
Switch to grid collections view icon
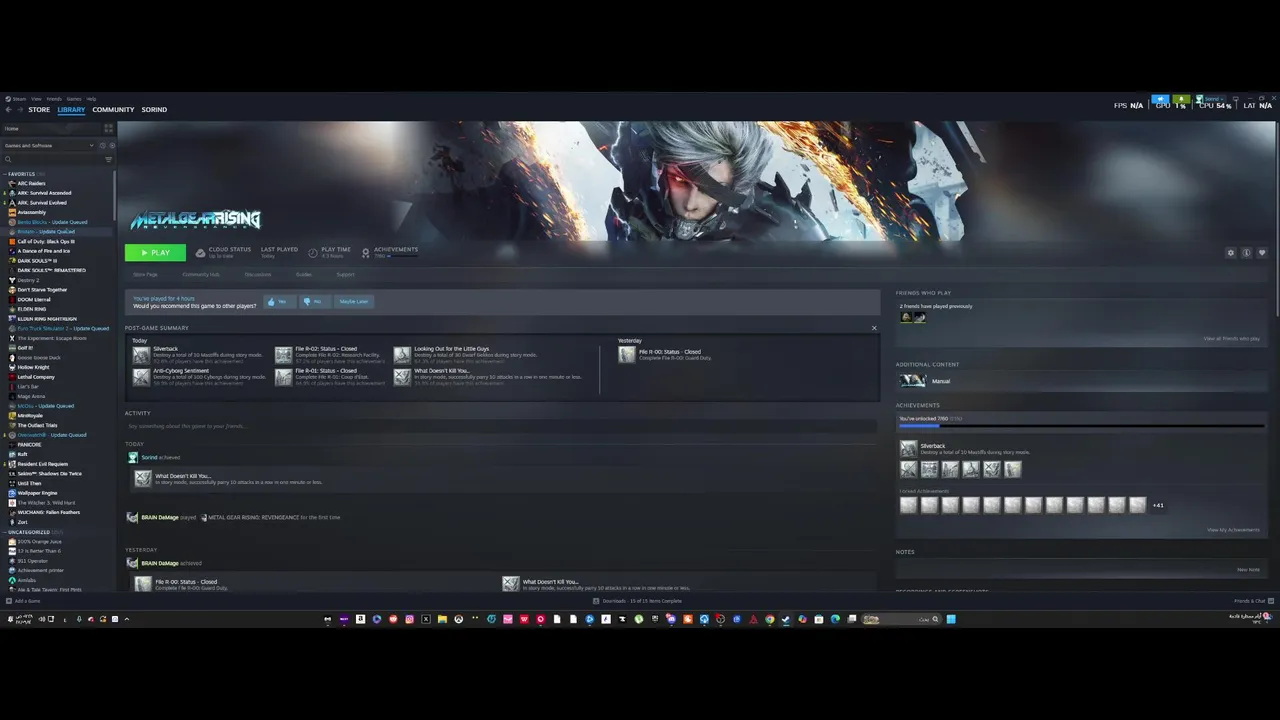(109, 129)
